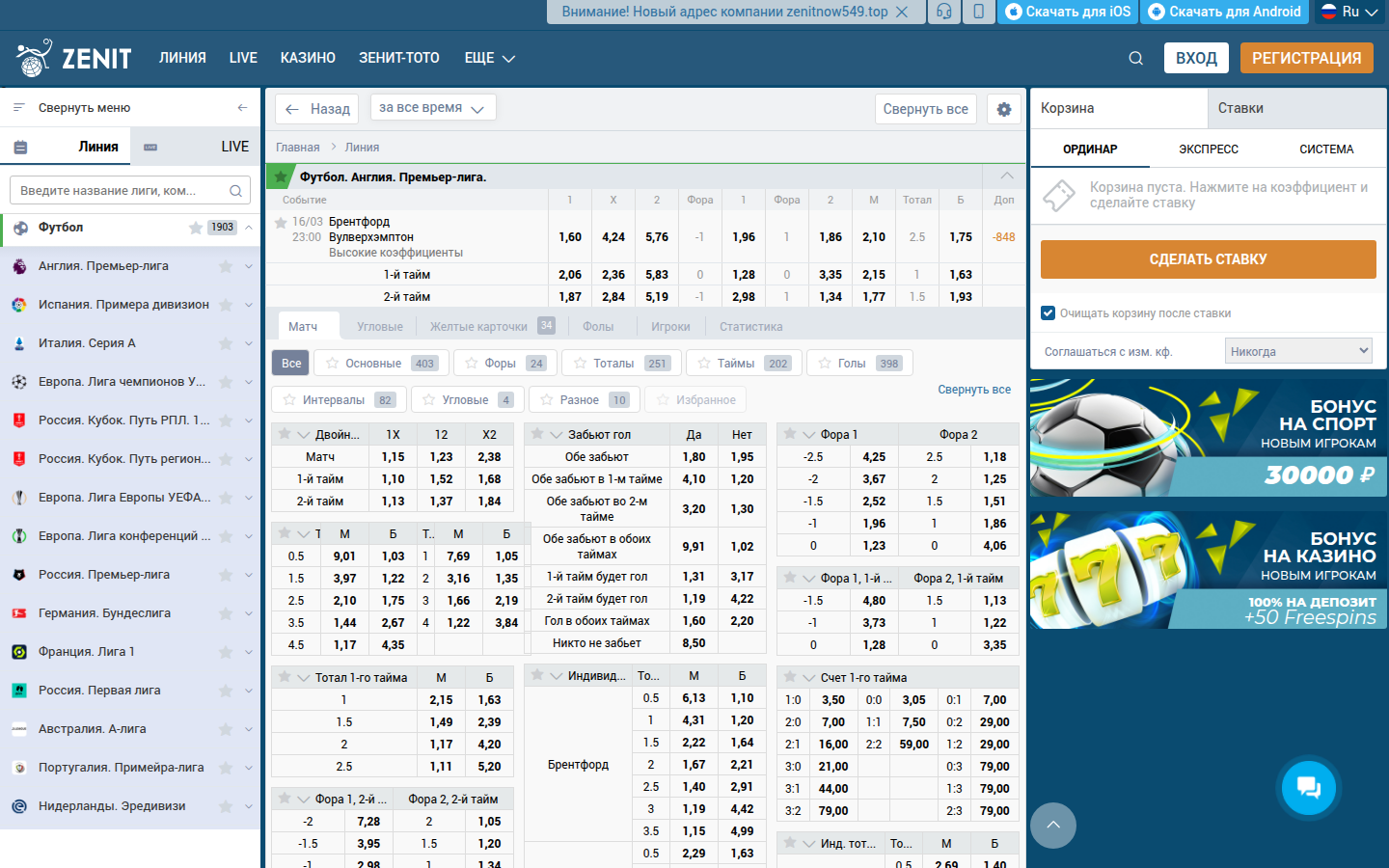This screenshot has width=1389, height=868.
Task: Open live chat support bubble
Action: coord(1308,787)
